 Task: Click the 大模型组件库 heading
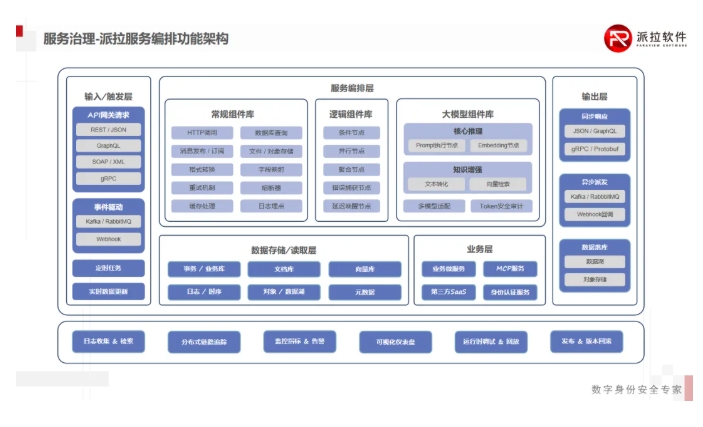[x=468, y=114]
